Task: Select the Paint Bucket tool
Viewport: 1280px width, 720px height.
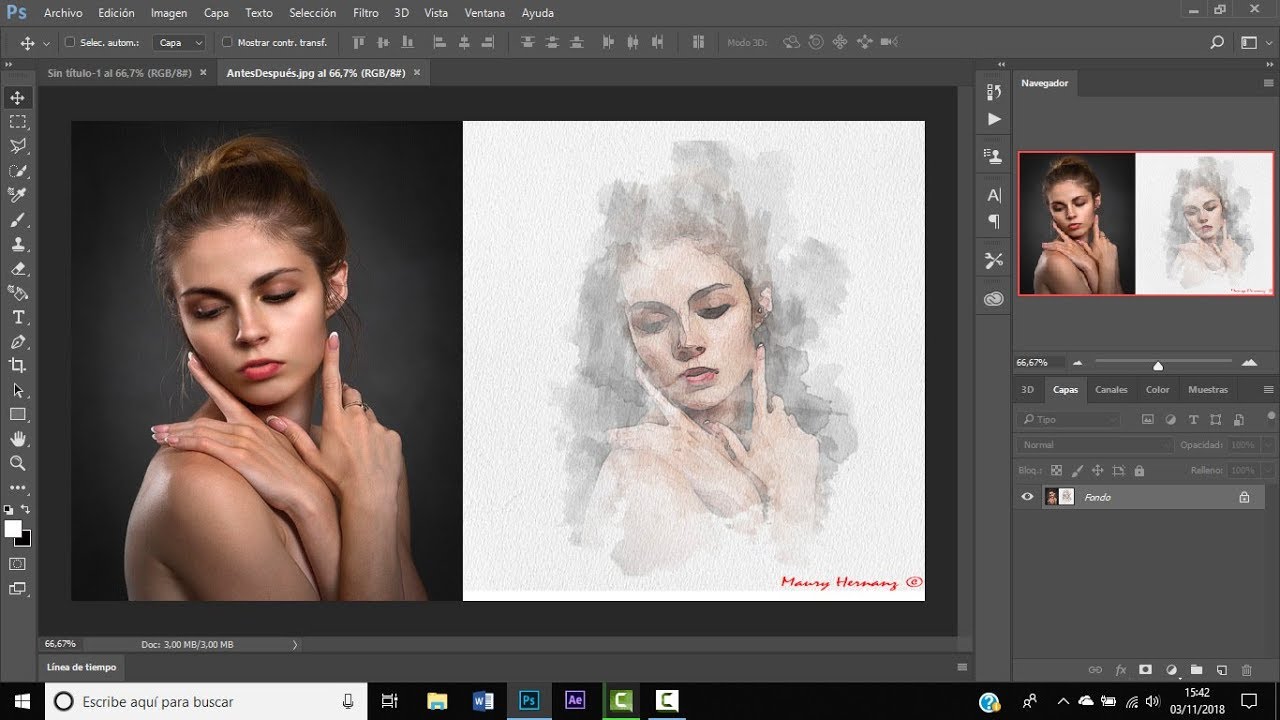Action: [18, 293]
